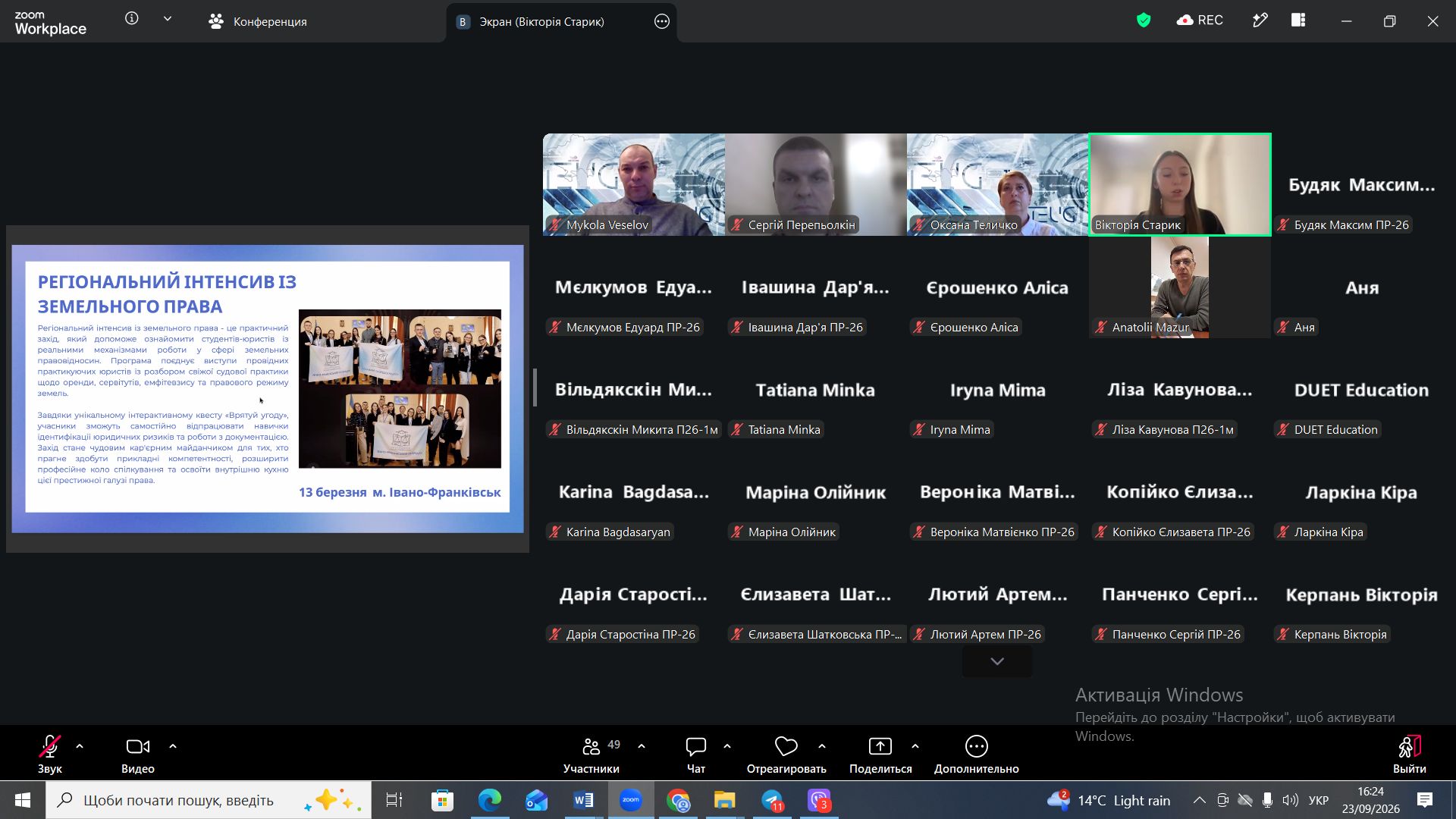Open Дополнительно more options

point(976,755)
